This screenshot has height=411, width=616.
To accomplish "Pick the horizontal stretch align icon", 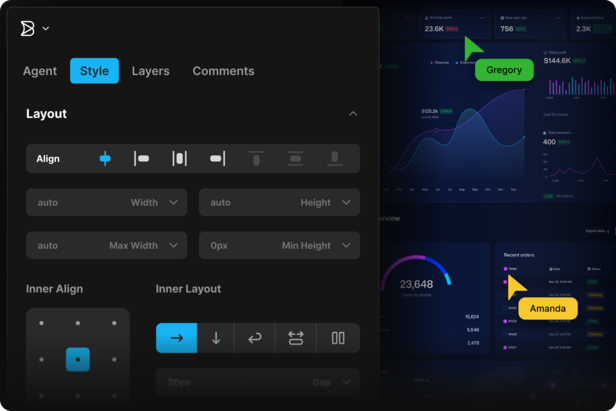I will click(x=180, y=158).
